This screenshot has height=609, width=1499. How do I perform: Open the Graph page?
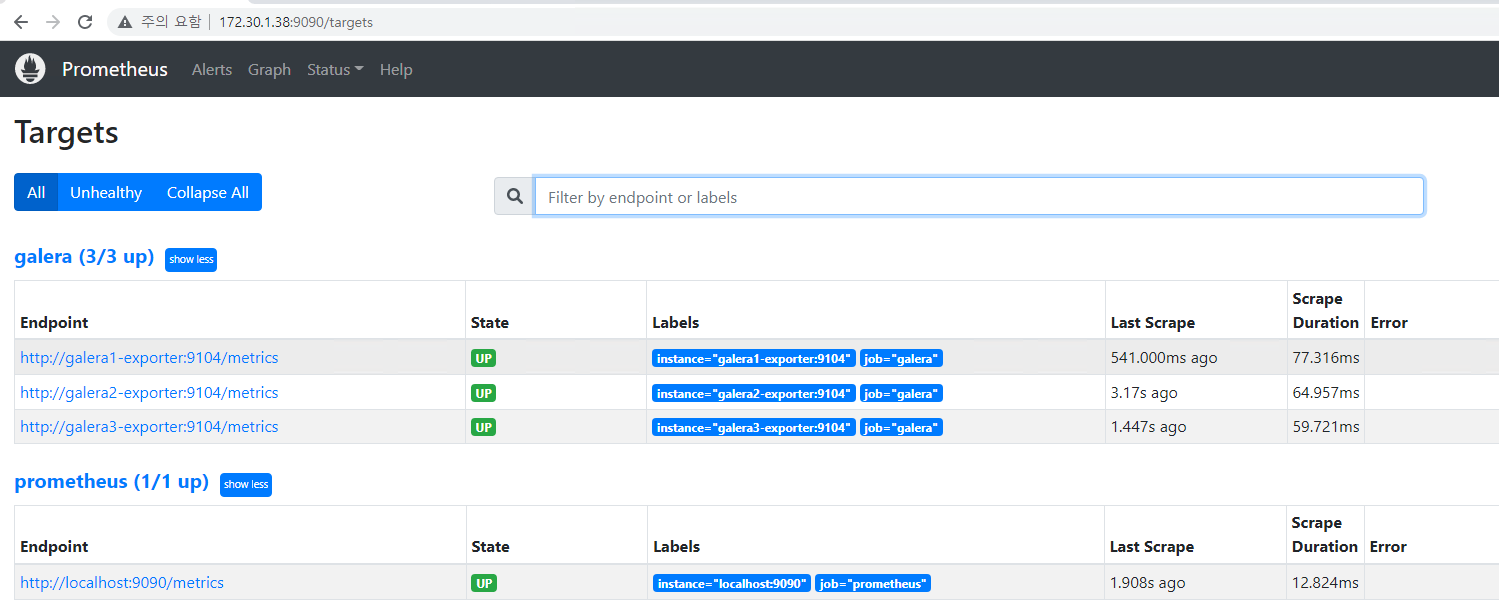pos(269,70)
